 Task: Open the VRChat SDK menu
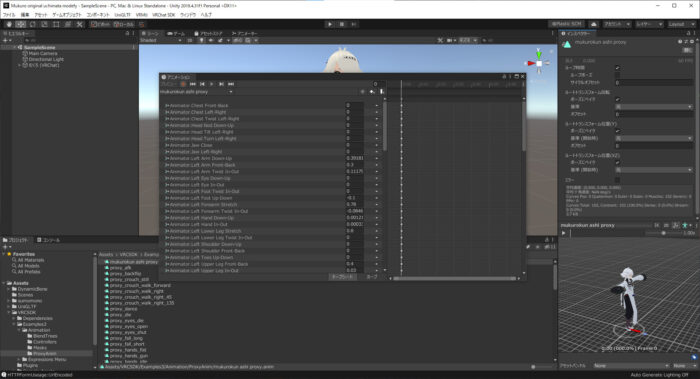pos(163,15)
